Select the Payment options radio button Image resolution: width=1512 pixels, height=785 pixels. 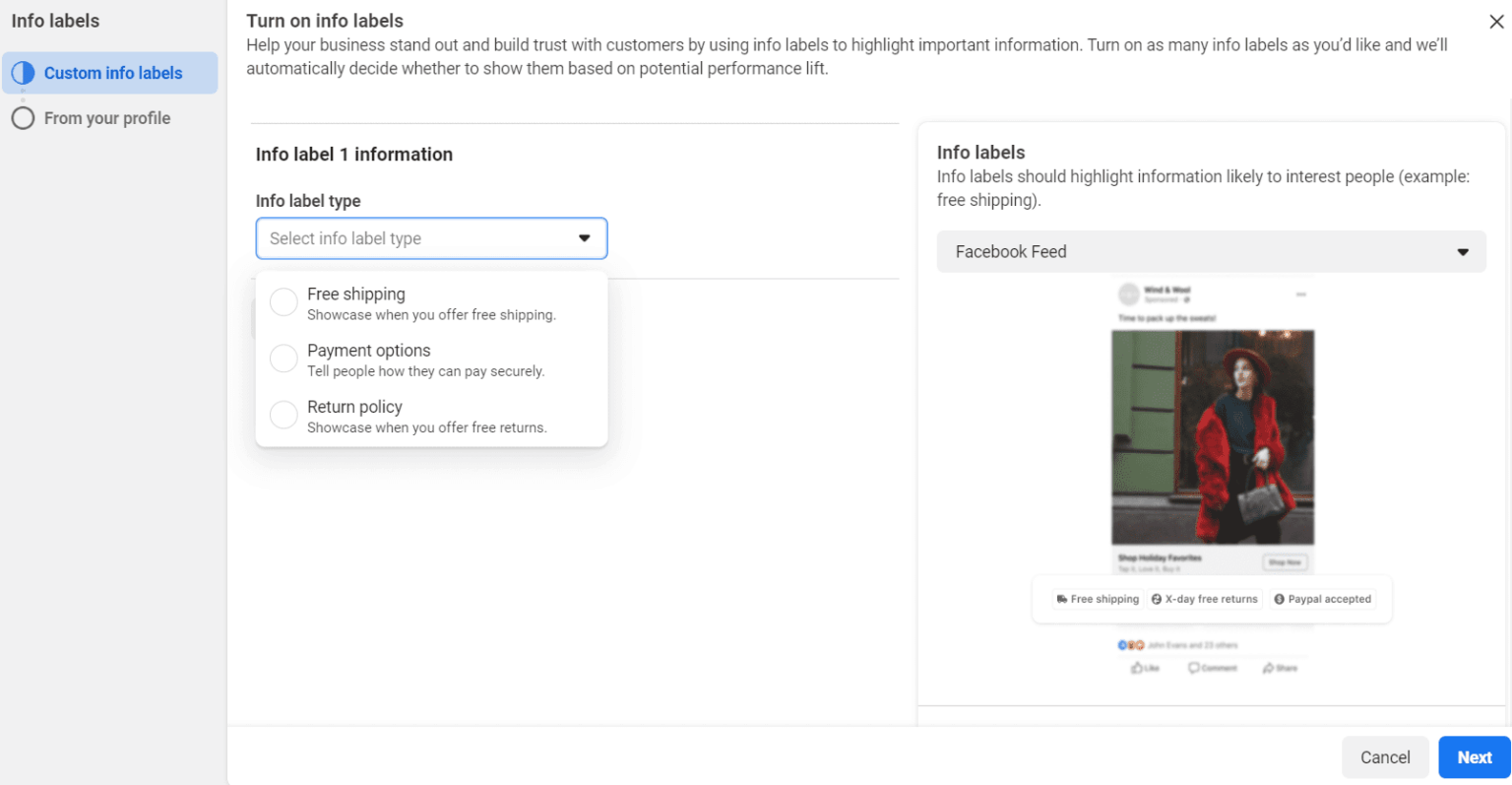click(283, 358)
